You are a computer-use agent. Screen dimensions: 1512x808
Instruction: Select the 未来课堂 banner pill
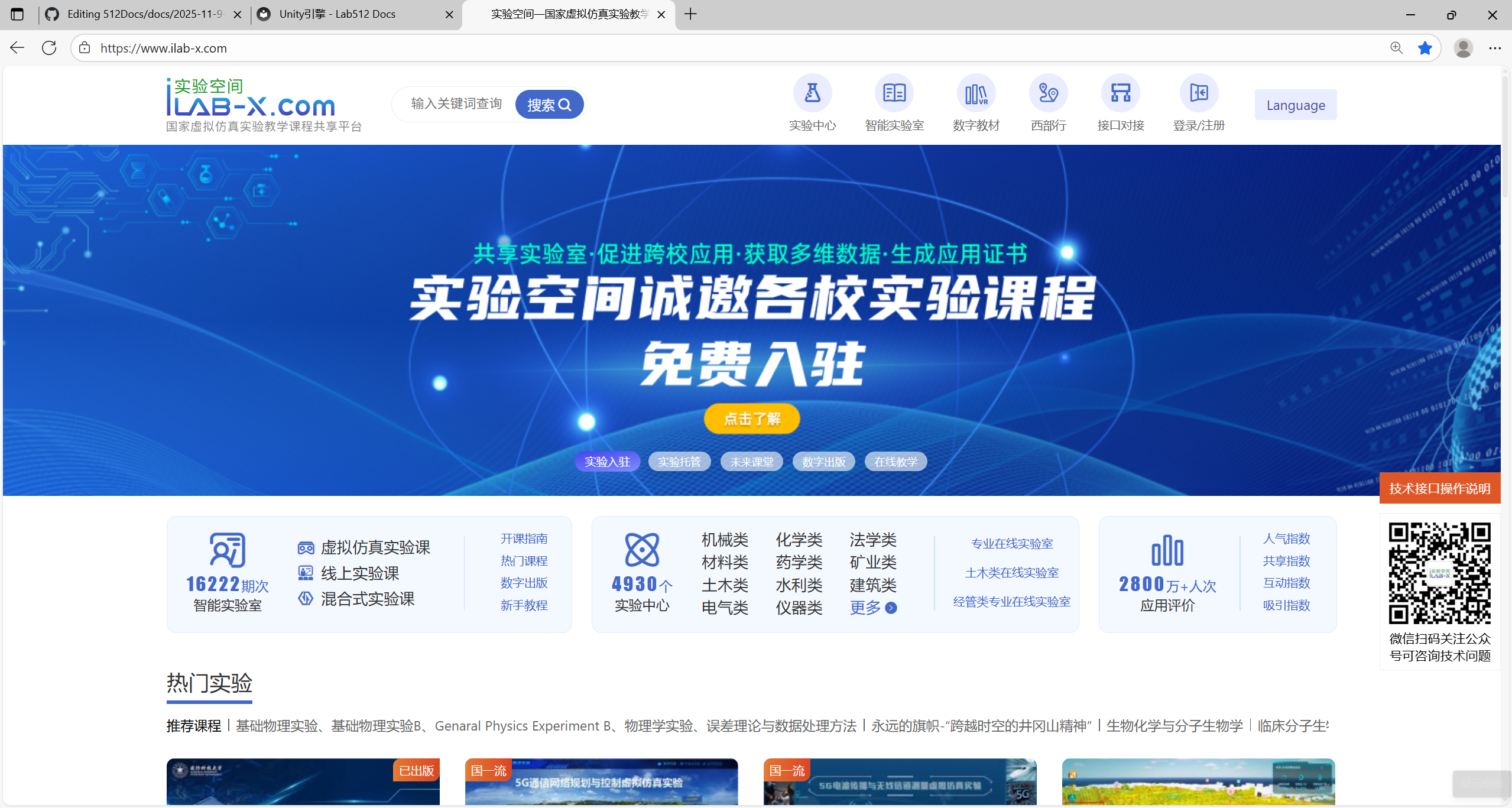[751, 462]
